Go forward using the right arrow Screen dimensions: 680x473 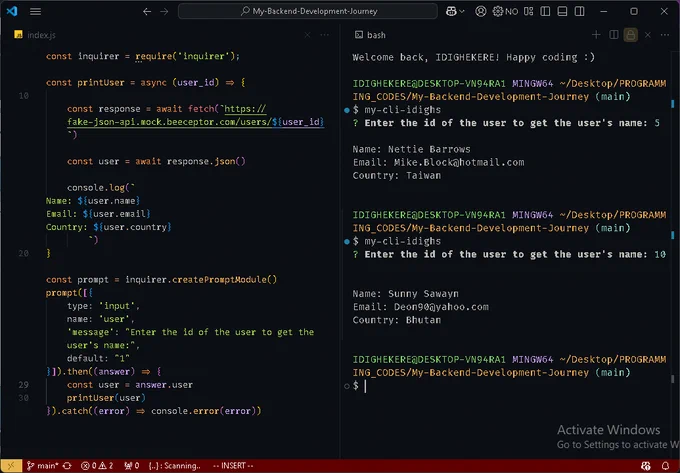tap(164, 11)
